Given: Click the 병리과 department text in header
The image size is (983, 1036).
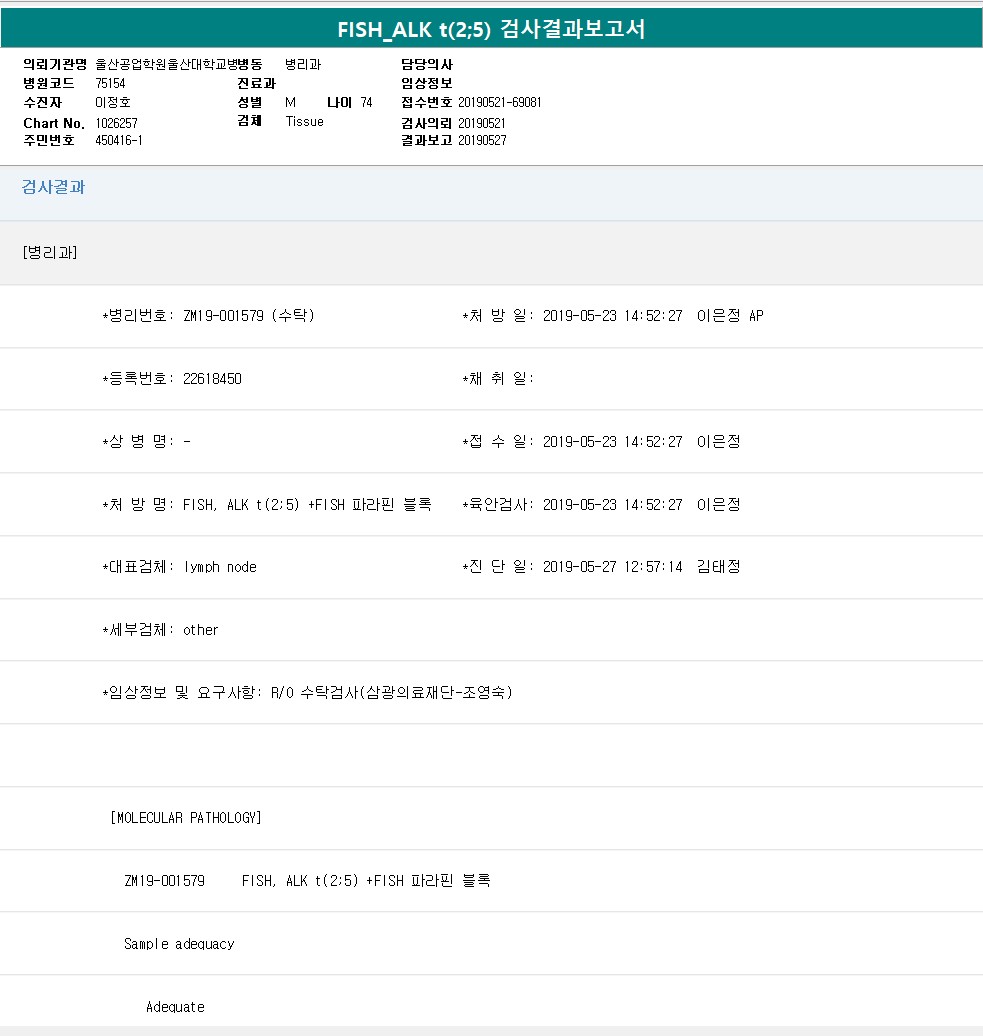Looking at the screenshot, I should tap(303, 64).
